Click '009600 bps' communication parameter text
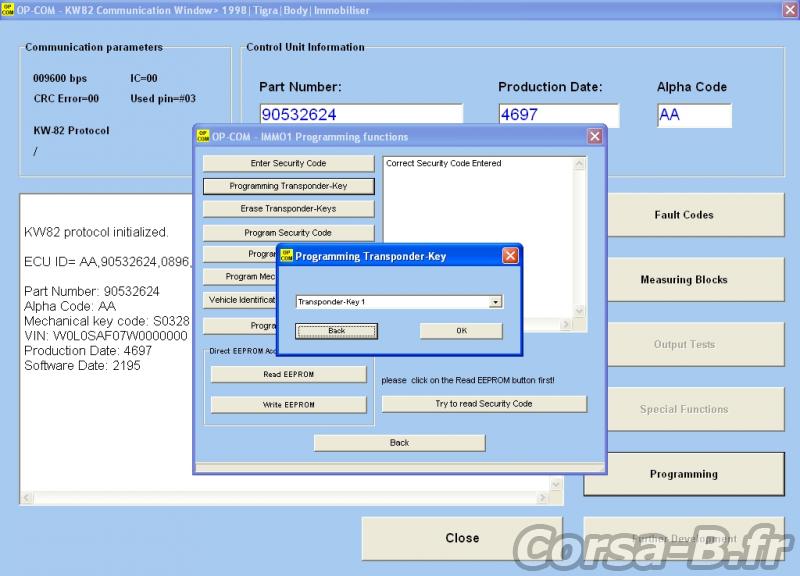The height and width of the screenshot is (576, 800). click(60, 78)
